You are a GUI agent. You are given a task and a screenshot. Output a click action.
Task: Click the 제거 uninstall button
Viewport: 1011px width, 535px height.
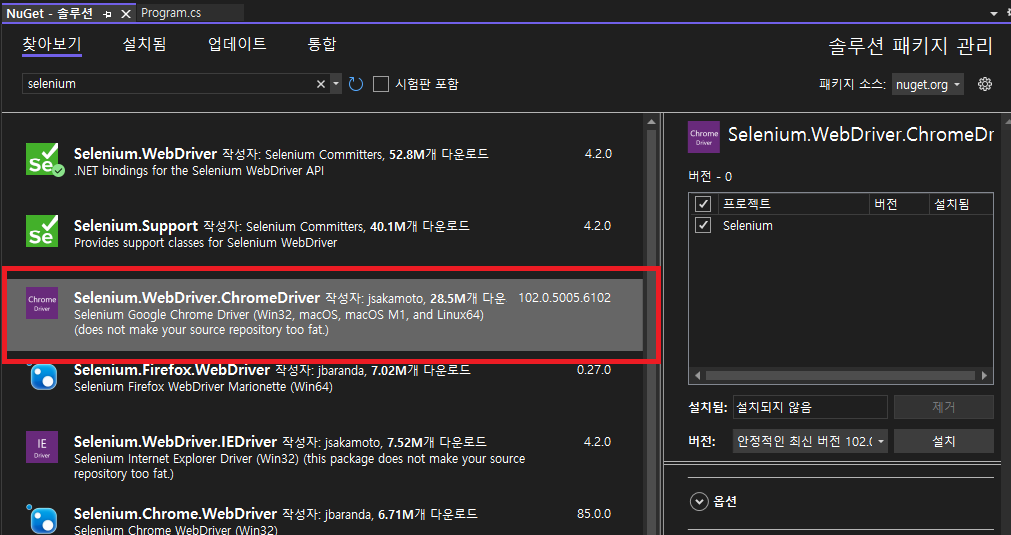[x=944, y=407]
